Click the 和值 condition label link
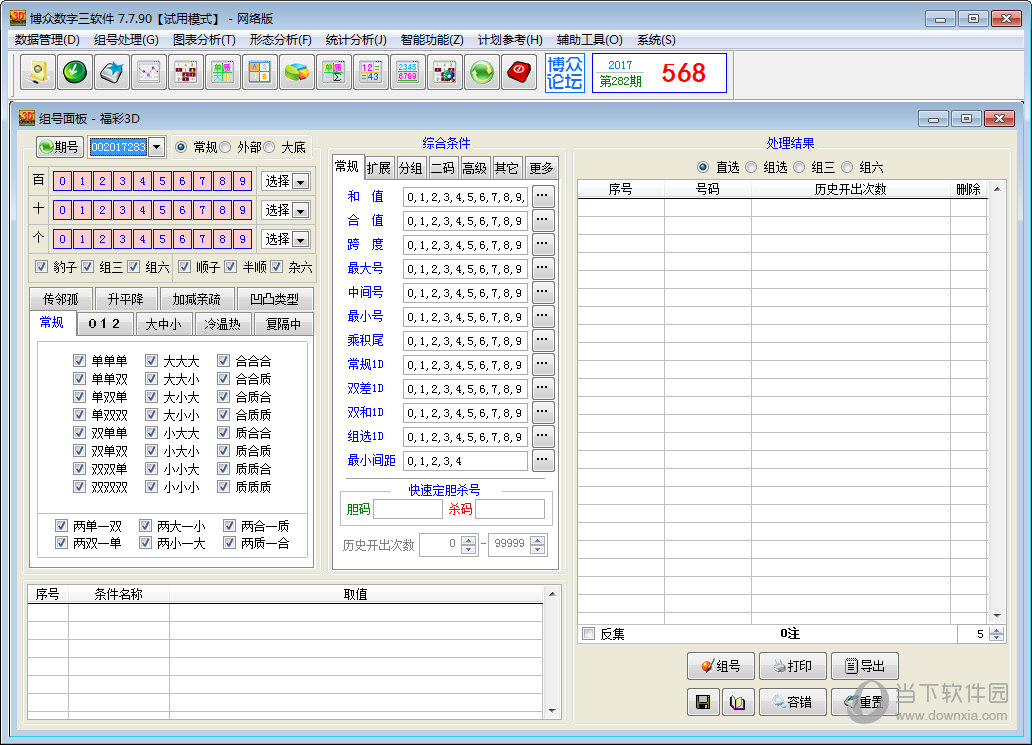This screenshot has width=1032, height=745. [x=365, y=196]
